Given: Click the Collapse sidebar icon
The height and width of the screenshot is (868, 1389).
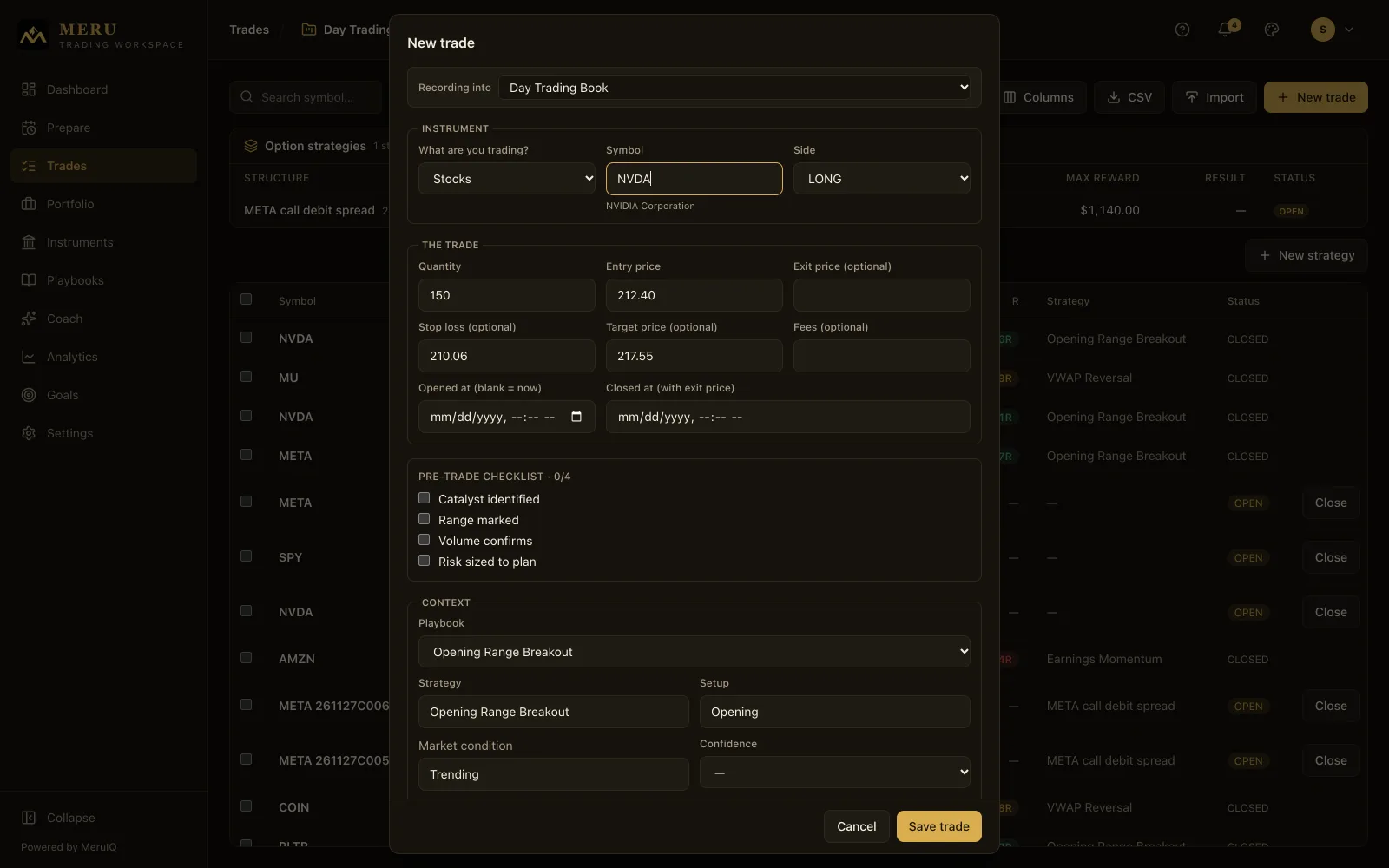Looking at the screenshot, I should [29, 818].
